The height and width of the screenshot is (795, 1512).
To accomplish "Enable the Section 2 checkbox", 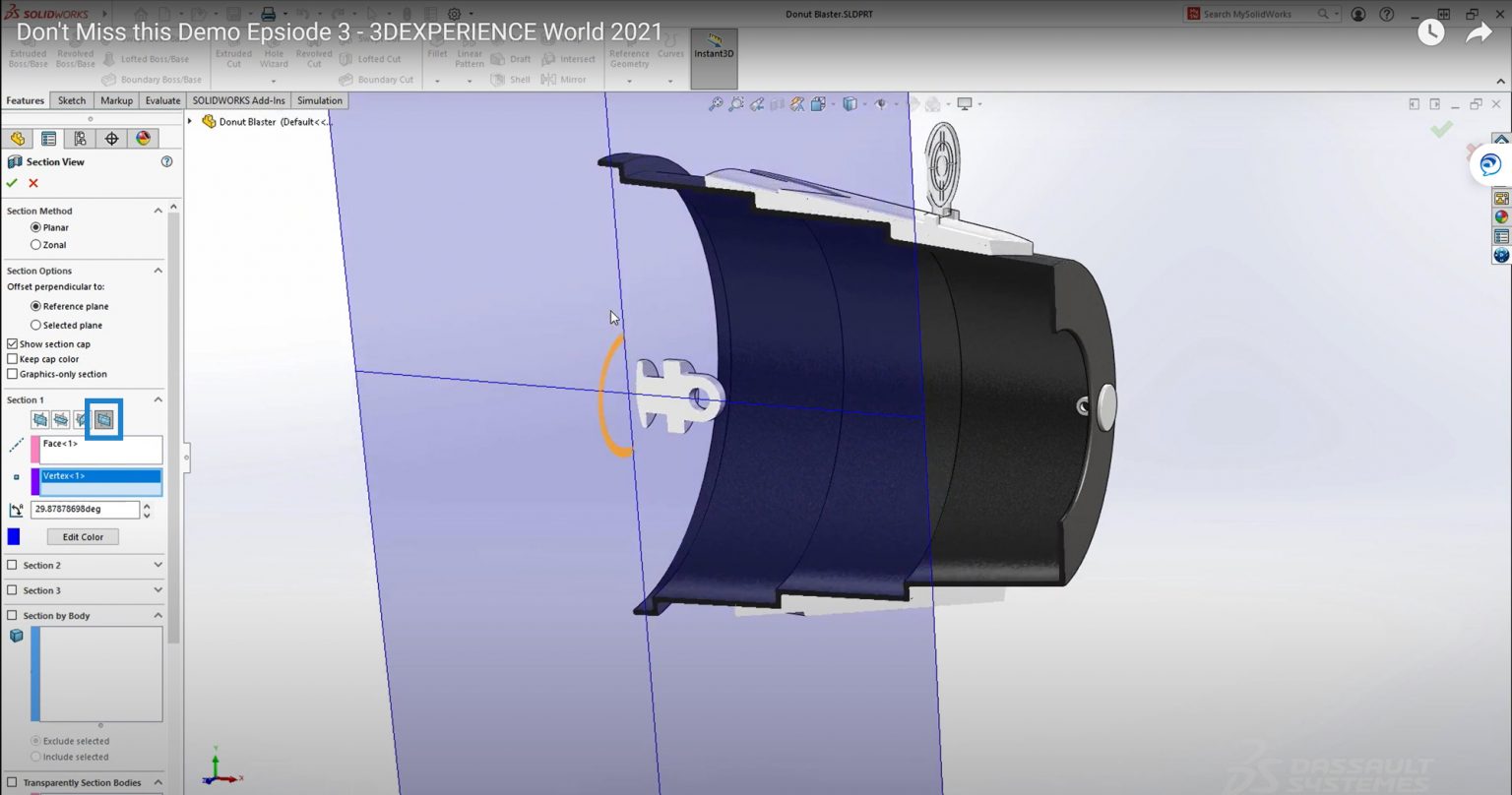I will [x=12, y=565].
